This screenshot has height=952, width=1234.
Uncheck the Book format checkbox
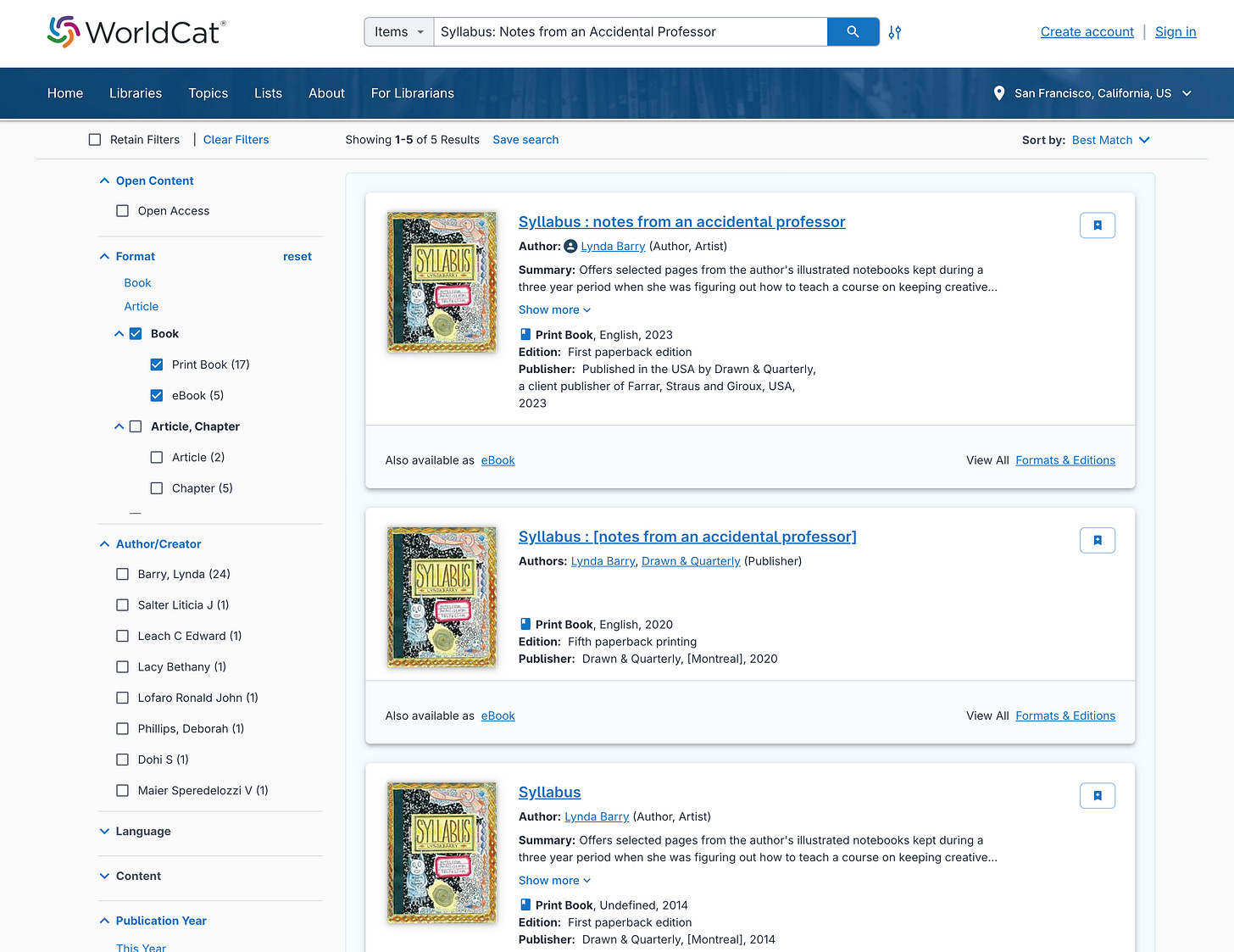pyautogui.click(x=136, y=334)
